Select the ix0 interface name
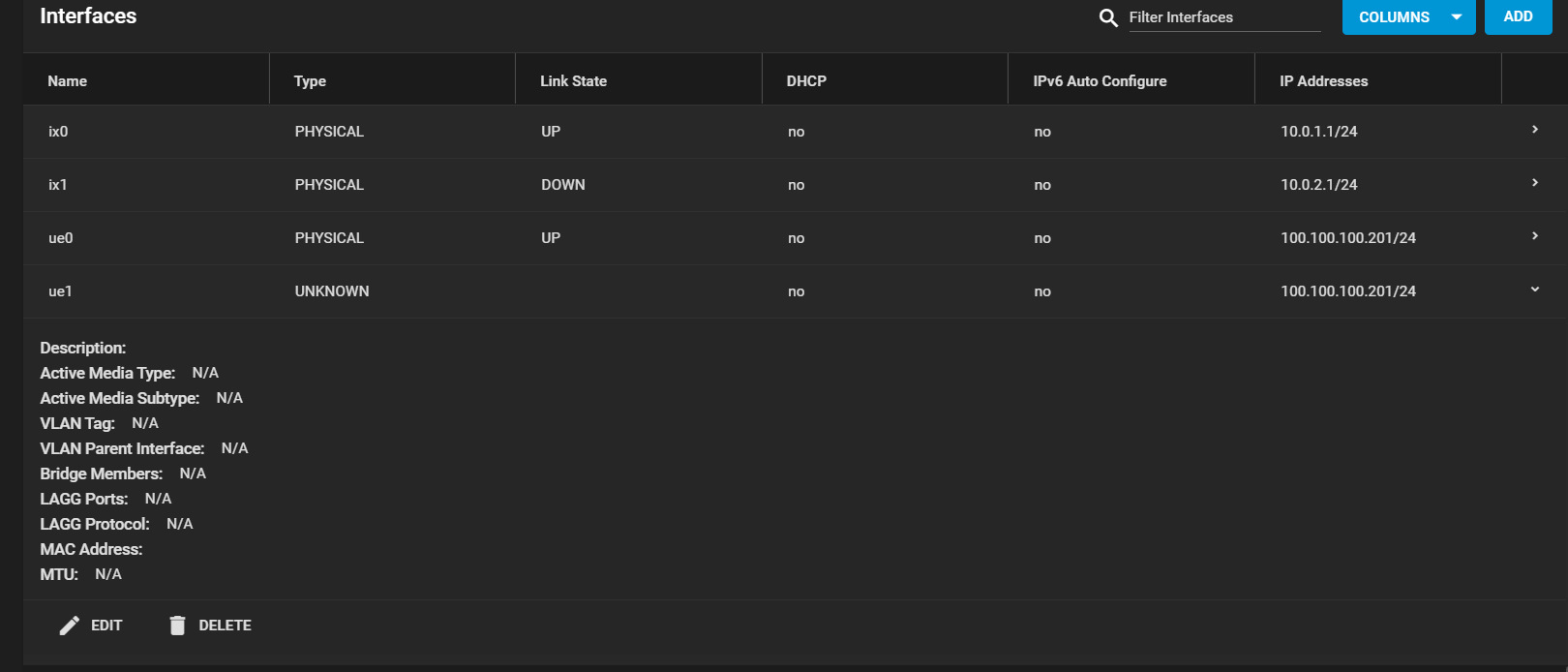The image size is (1568, 672). pyautogui.click(x=58, y=132)
